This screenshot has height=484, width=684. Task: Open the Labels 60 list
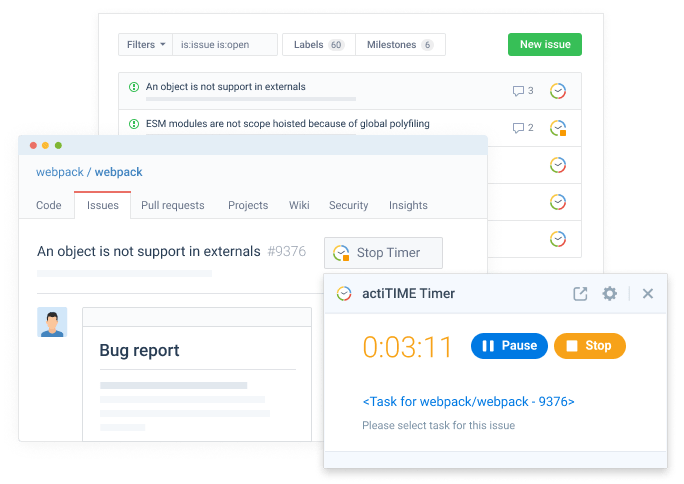pyautogui.click(x=319, y=44)
